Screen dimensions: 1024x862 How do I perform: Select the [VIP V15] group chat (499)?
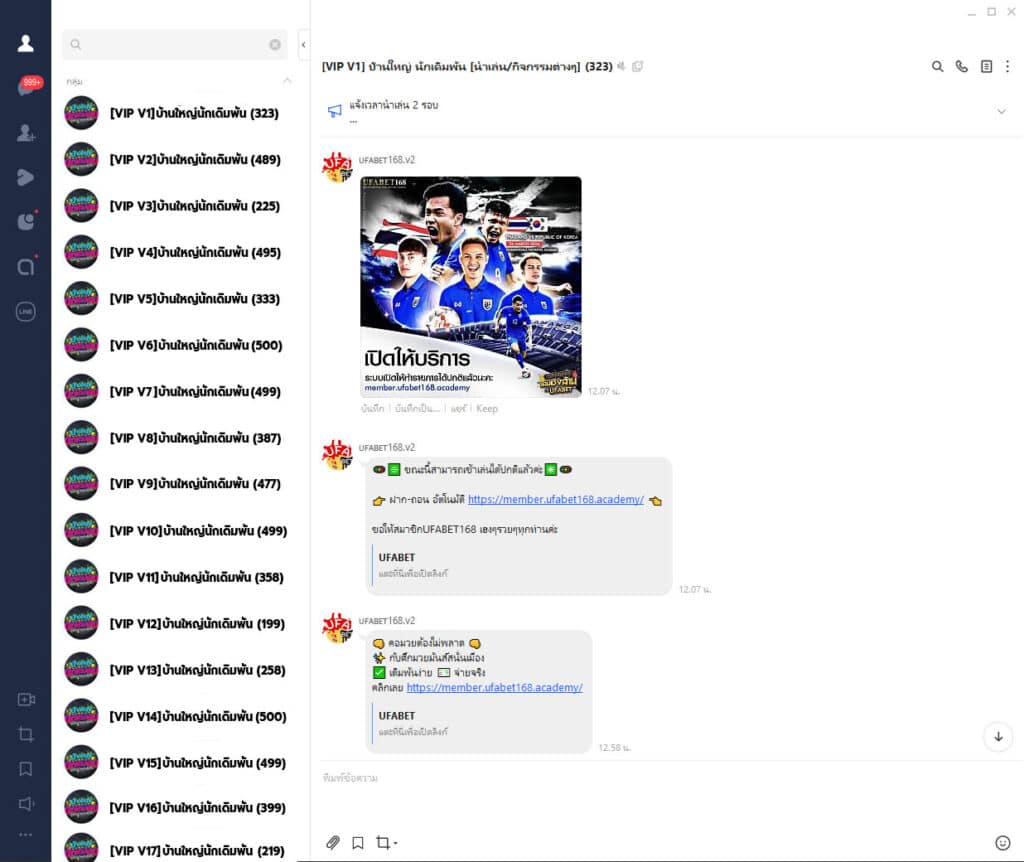point(179,762)
